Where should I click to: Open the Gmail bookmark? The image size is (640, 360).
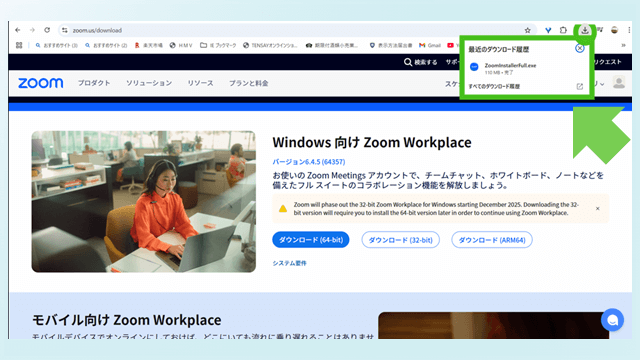pyautogui.click(x=430, y=45)
